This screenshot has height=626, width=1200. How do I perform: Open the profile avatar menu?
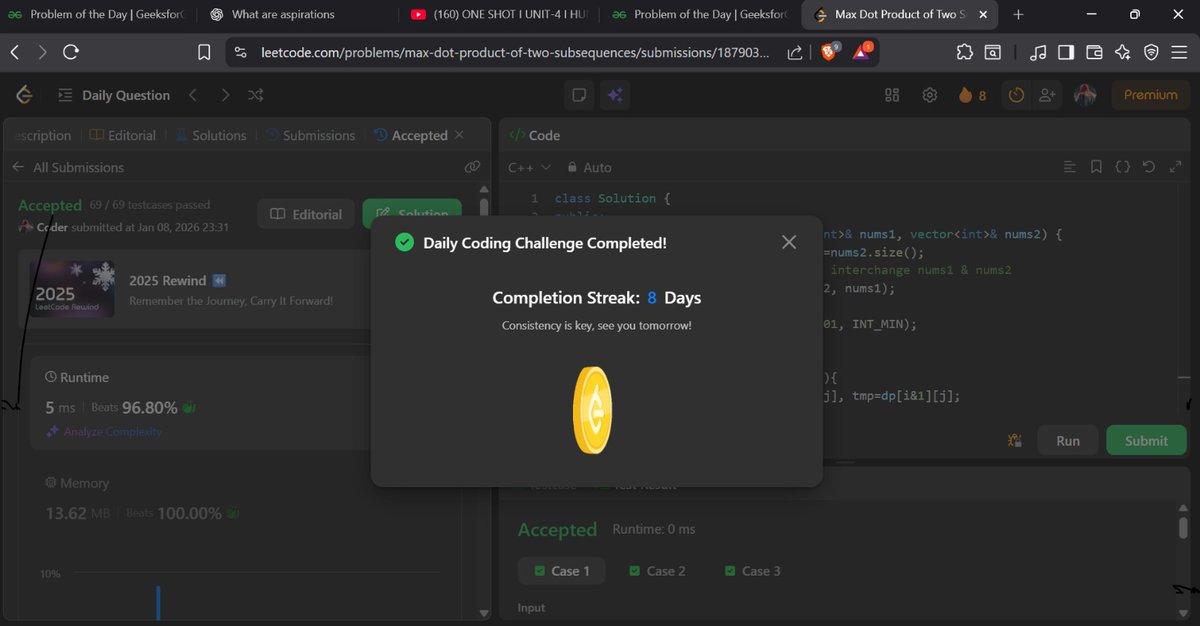pos(1085,95)
